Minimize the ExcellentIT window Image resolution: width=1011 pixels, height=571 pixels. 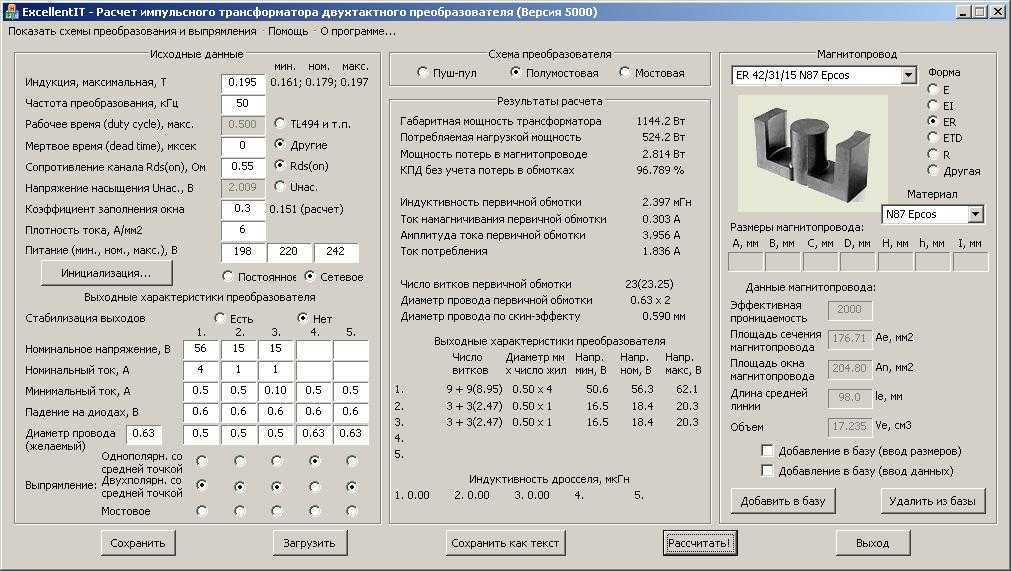click(x=963, y=12)
